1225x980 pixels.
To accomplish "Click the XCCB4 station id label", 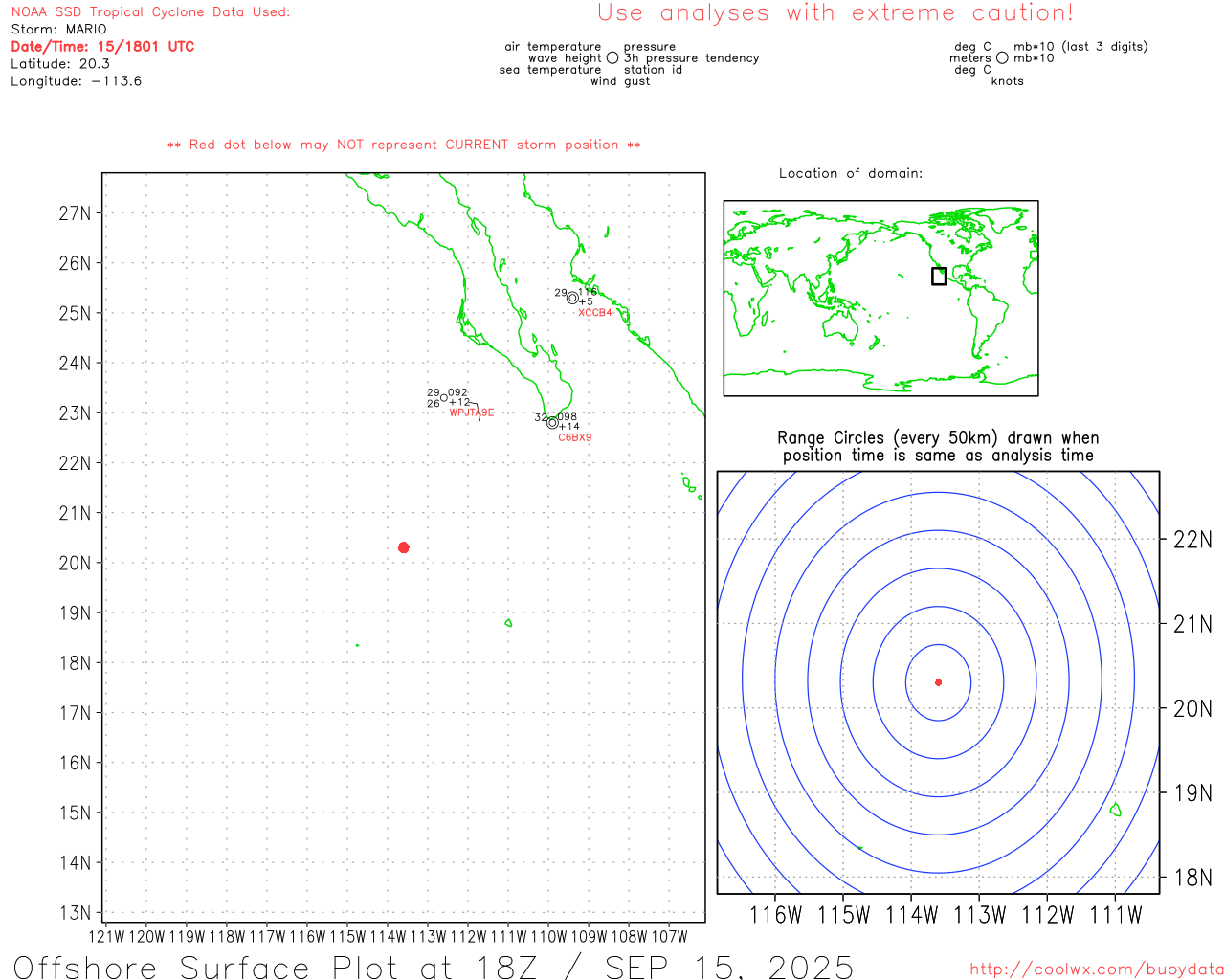I will [595, 313].
